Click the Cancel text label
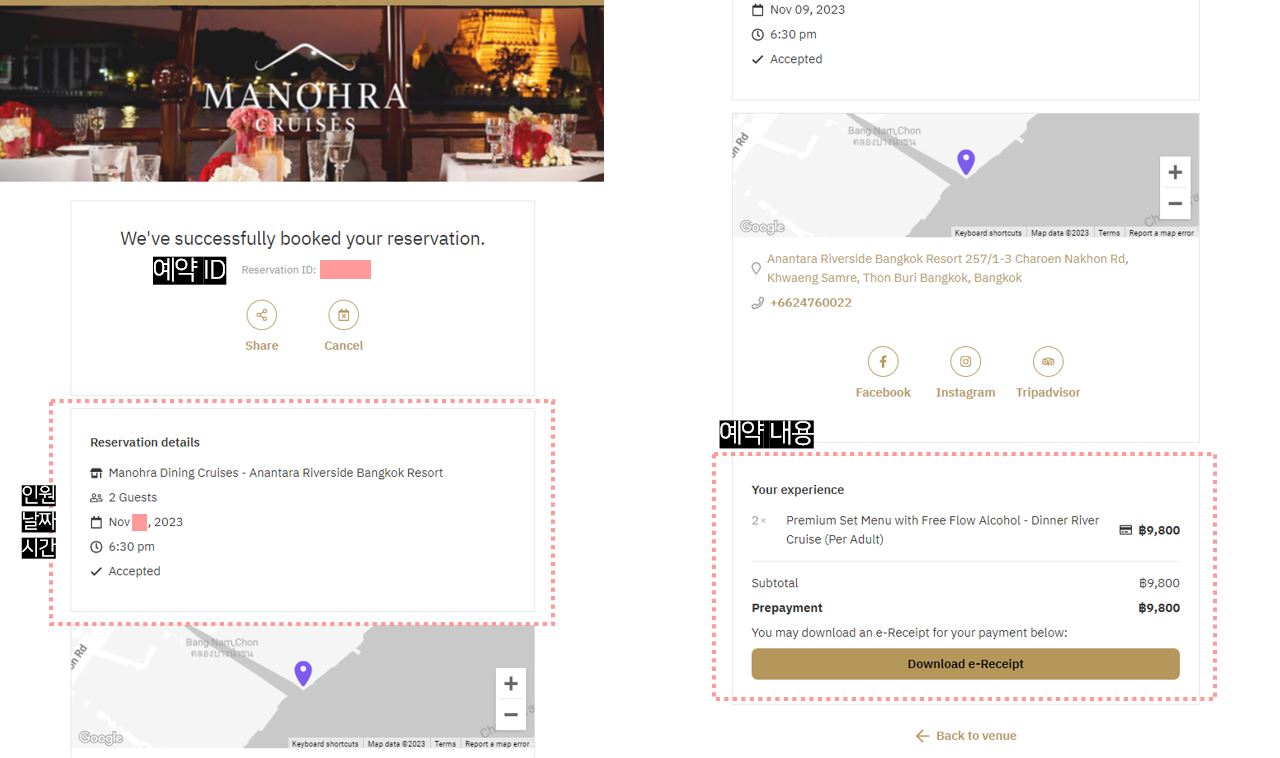The width and height of the screenshot is (1280, 758). click(343, 346)
